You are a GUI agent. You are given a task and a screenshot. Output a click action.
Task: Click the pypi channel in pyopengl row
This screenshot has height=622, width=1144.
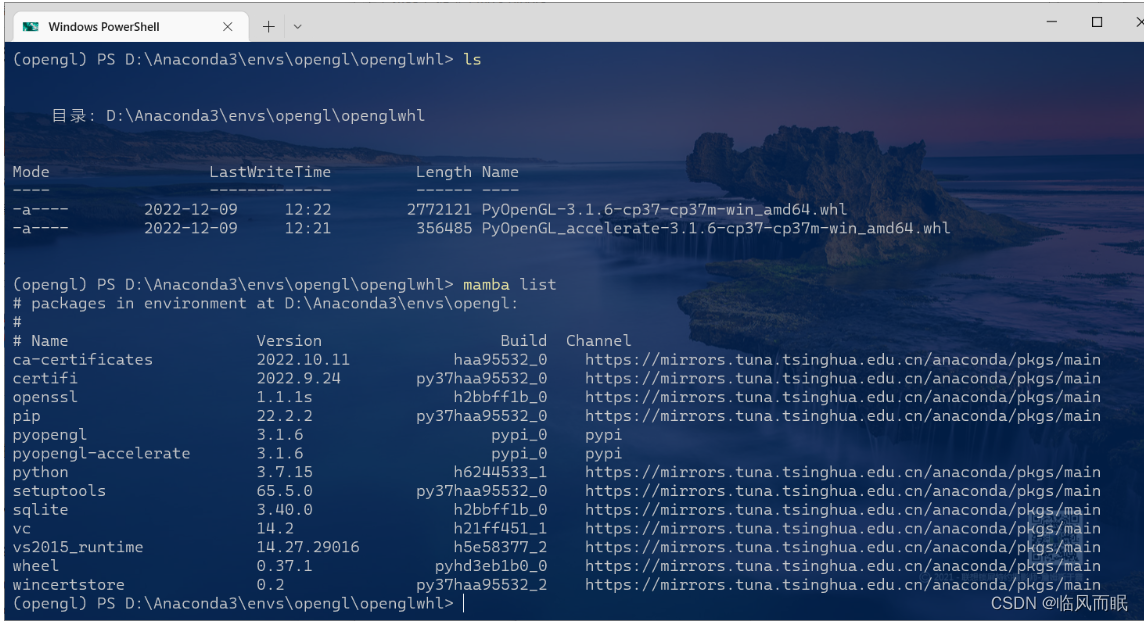tap(603, 435)
